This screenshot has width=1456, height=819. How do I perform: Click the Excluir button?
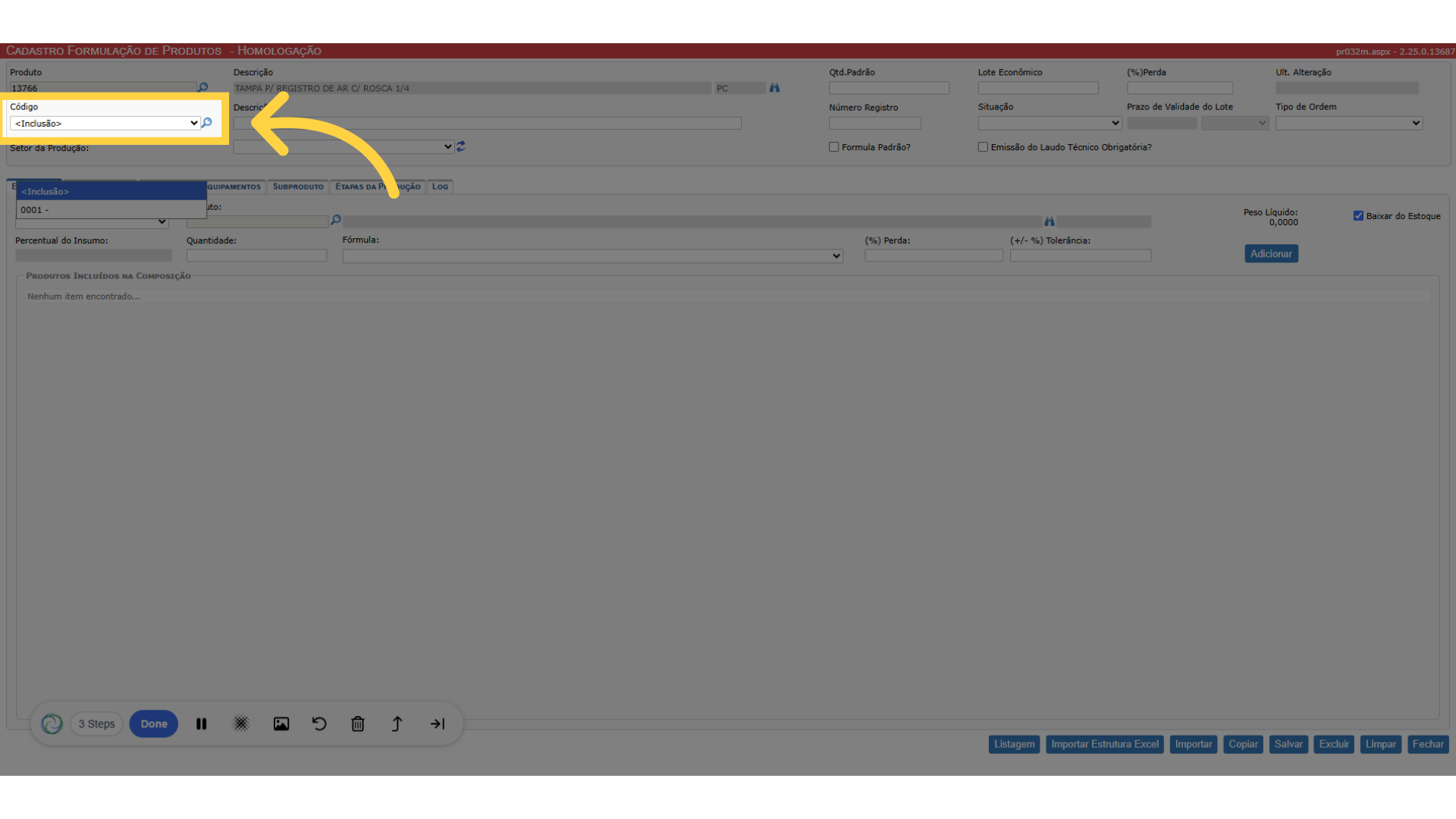(x=1334, y=745)
